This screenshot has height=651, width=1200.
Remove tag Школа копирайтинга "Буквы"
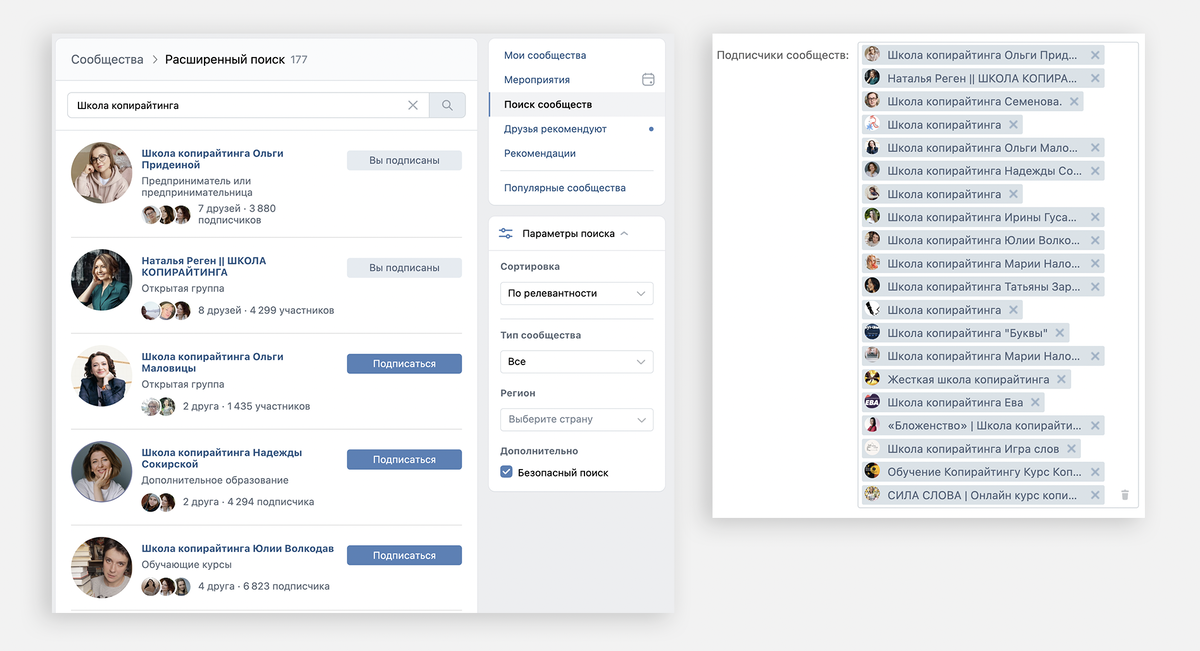click(x=1060, y=333)
